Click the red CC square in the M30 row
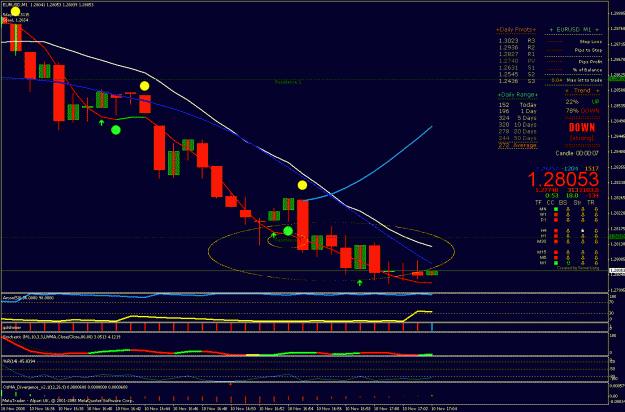Image resolution: width=625 pixels, height=412 pixels. (556, 241)
